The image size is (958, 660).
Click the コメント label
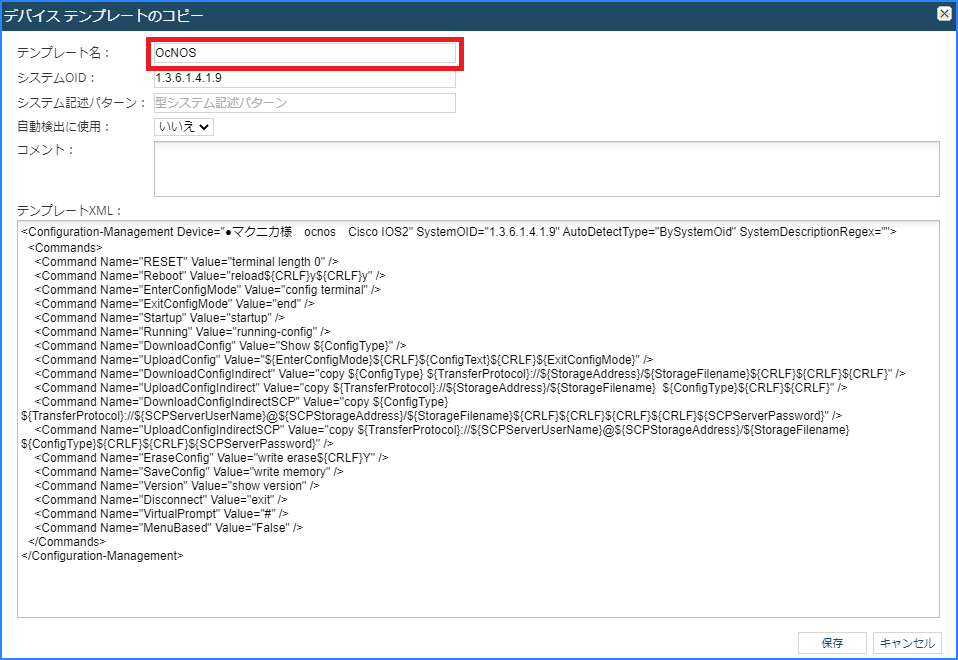pyautogui.click(x=45, y=150)
